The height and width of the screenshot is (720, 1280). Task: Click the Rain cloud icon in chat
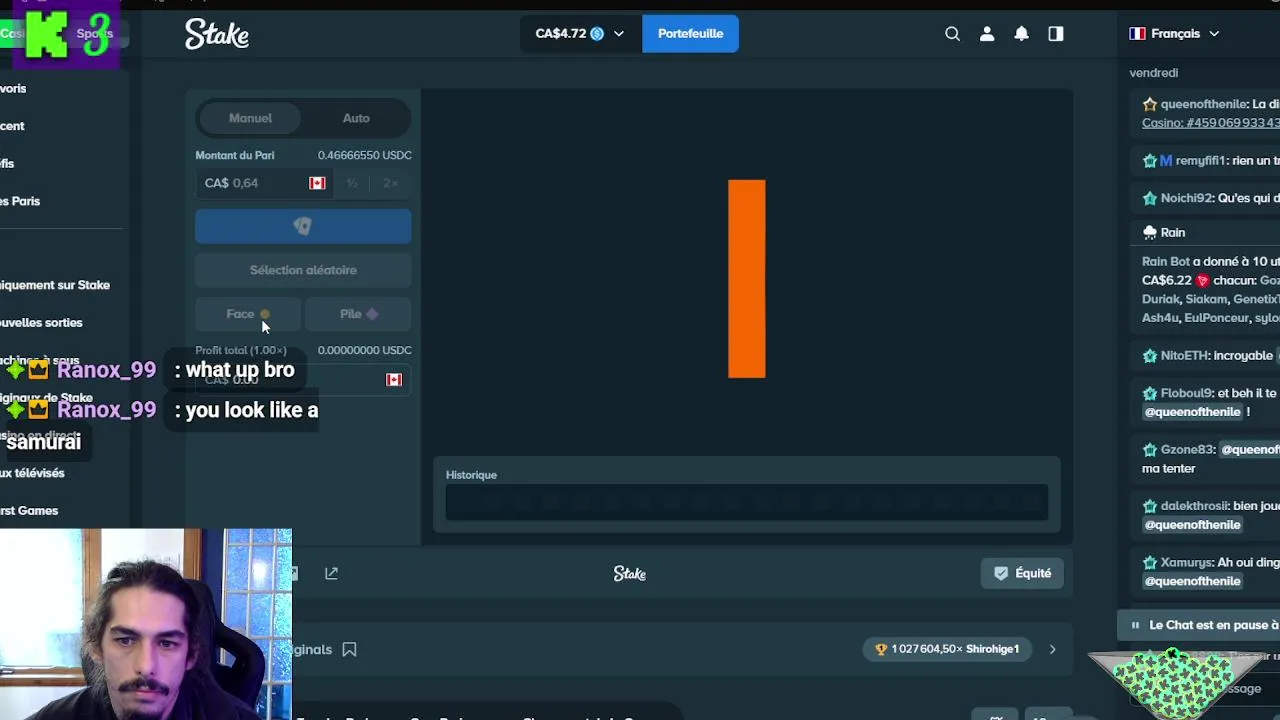coord(1150,232)
